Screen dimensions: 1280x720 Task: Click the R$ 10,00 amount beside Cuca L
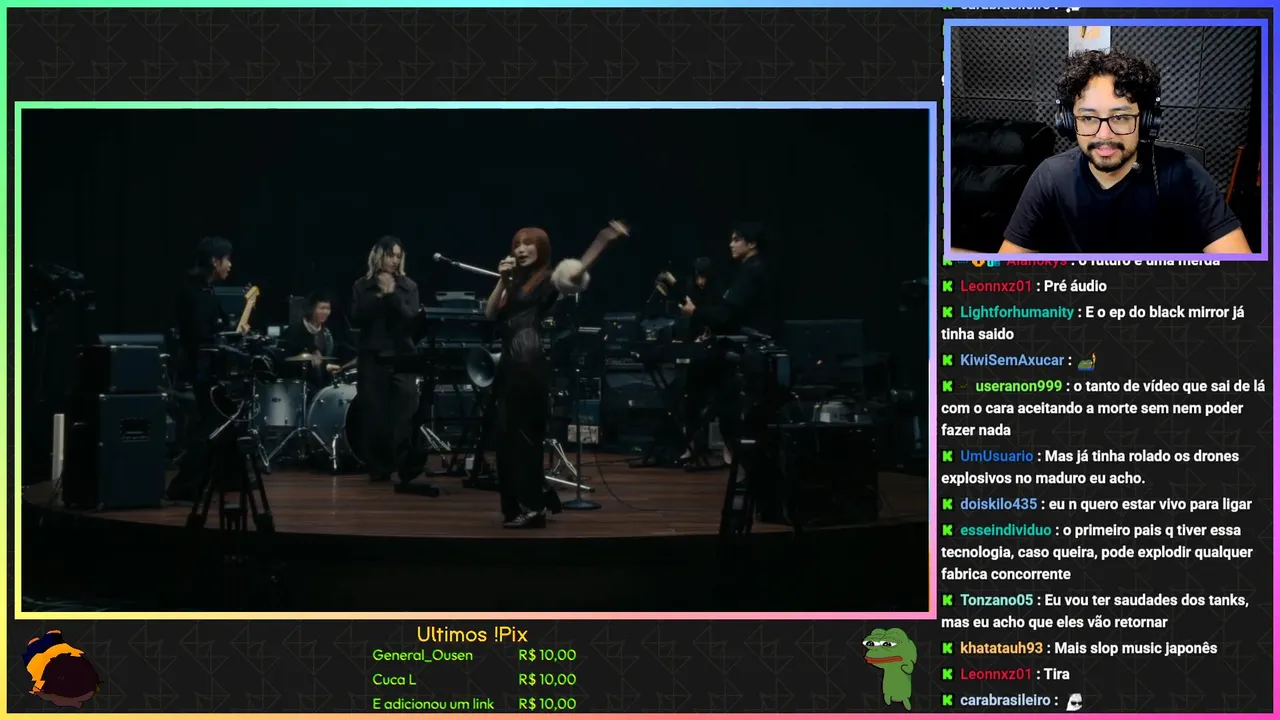point(547,680)
